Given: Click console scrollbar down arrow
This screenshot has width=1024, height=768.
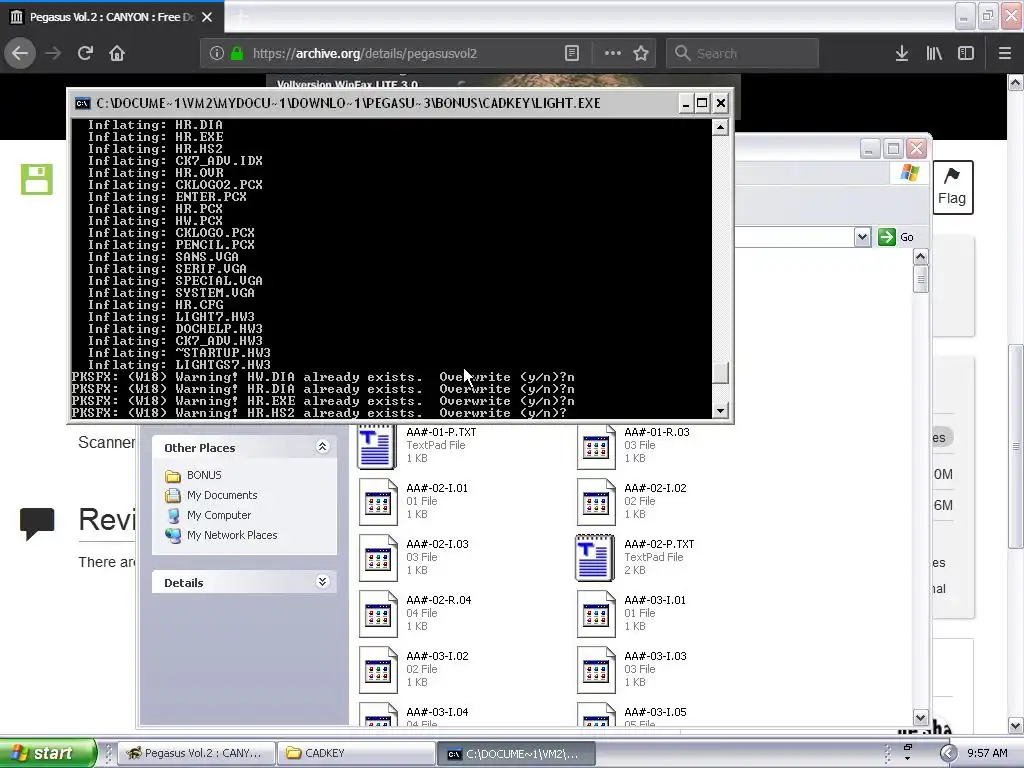Looking at the screenshot, I should point(720,410).
